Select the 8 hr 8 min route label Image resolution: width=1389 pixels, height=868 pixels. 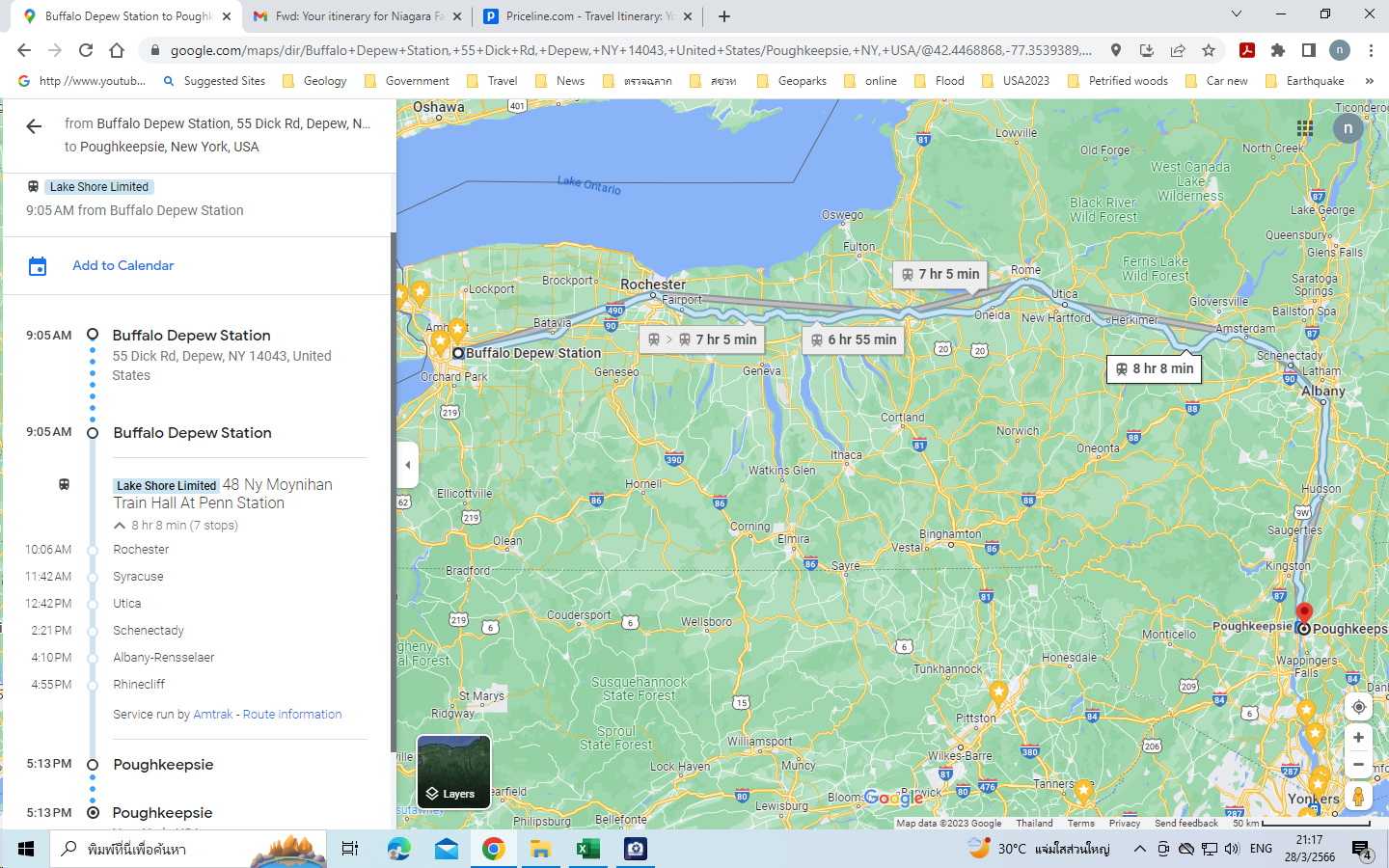coord(1155,368)
